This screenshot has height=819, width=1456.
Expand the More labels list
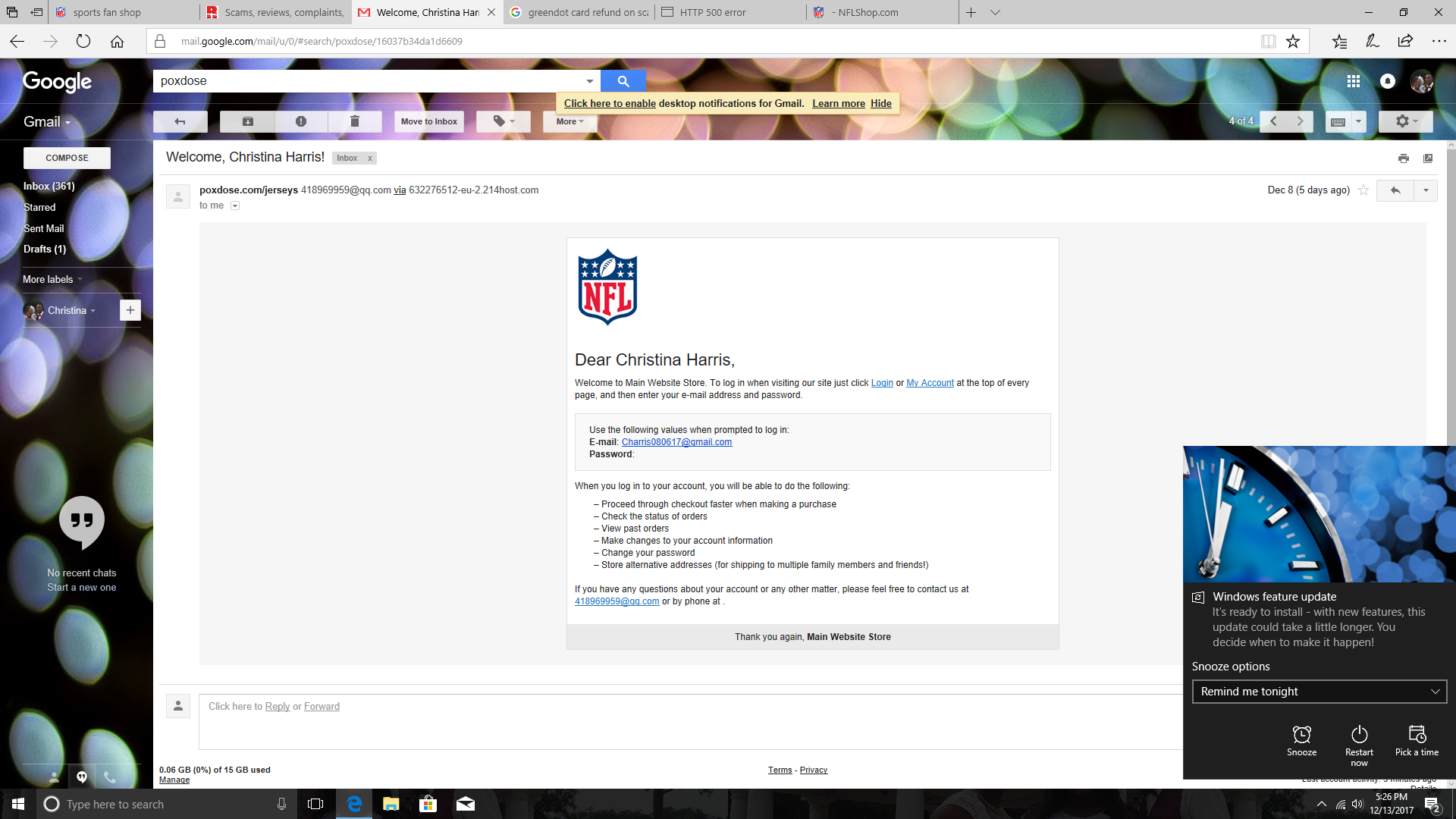pos(52,279)
